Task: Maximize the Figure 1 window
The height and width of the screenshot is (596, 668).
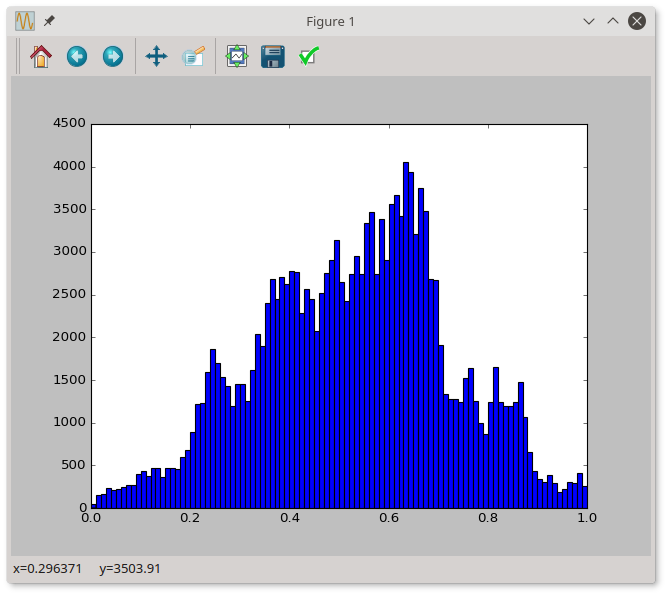Action: [611, 21]
